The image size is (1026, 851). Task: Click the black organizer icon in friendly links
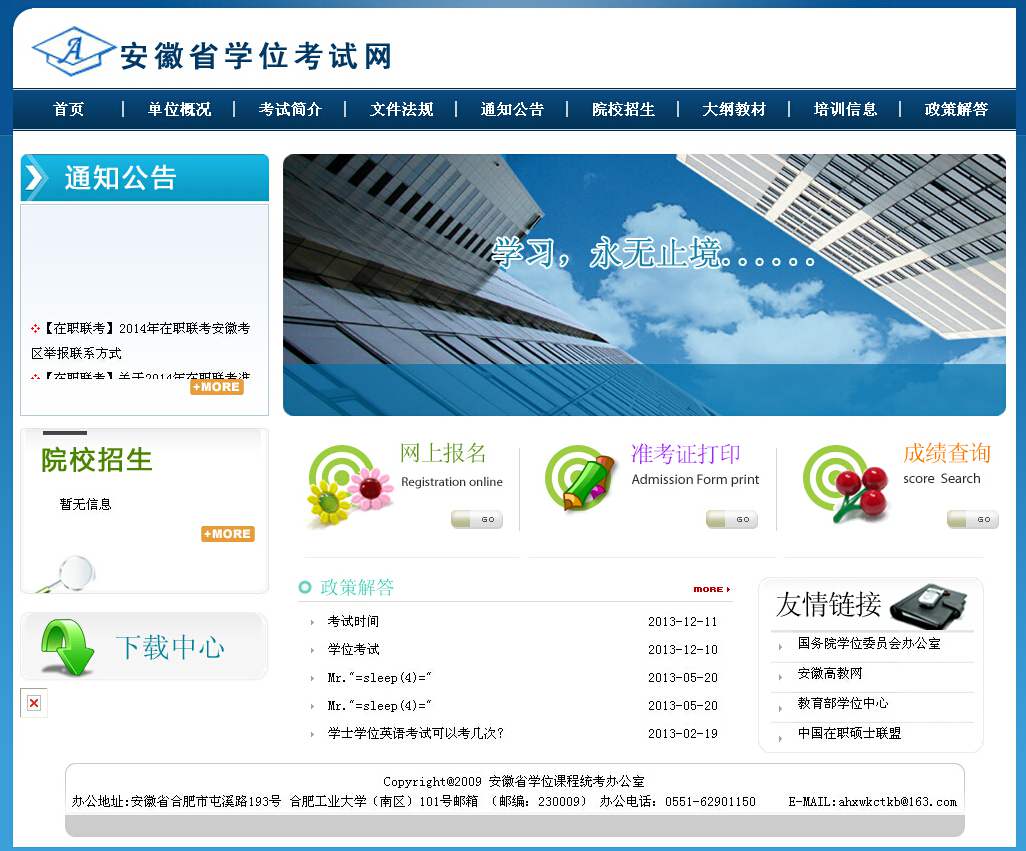click(x=928, y=603)
